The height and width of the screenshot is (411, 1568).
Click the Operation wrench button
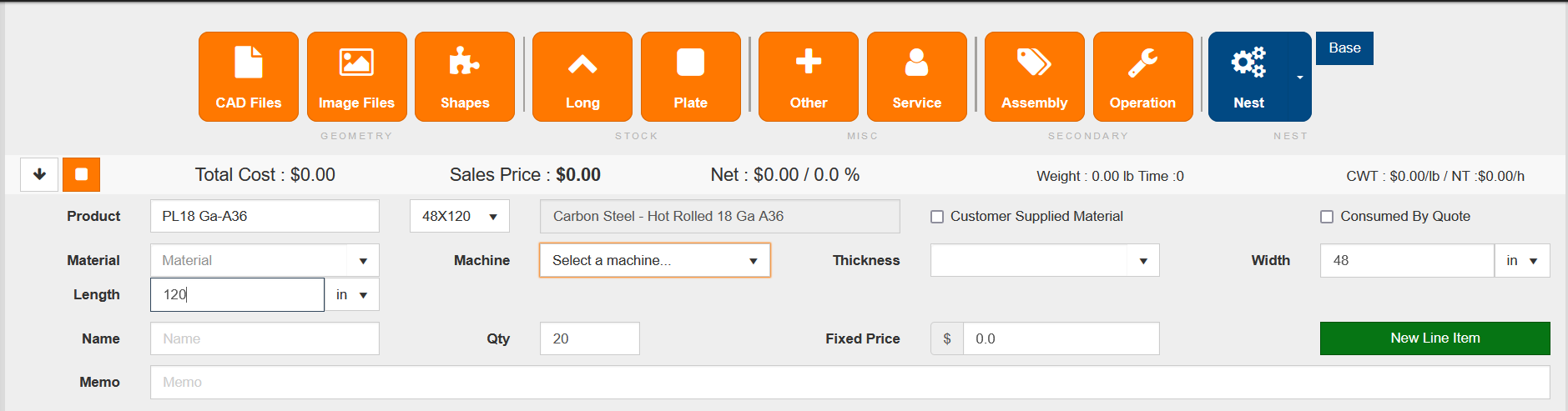pos(1142,77)
